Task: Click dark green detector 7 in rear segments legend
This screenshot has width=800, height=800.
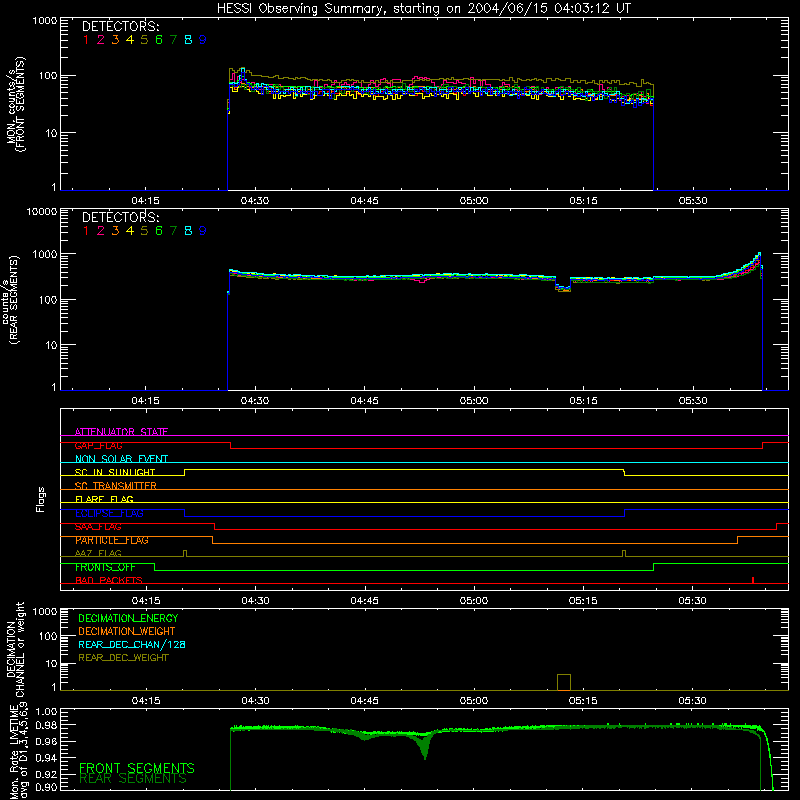Action: click(x=173, y=231)
